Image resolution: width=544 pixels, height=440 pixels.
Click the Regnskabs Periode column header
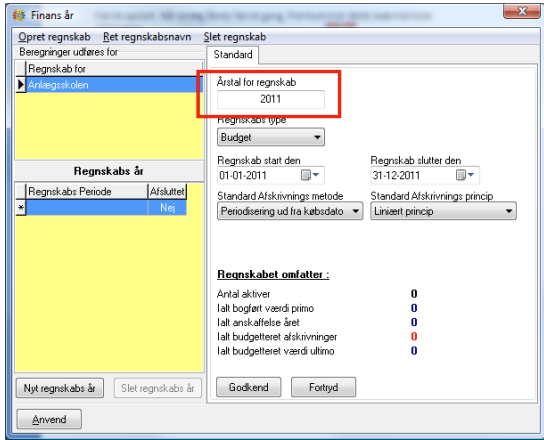click(87, 192)
